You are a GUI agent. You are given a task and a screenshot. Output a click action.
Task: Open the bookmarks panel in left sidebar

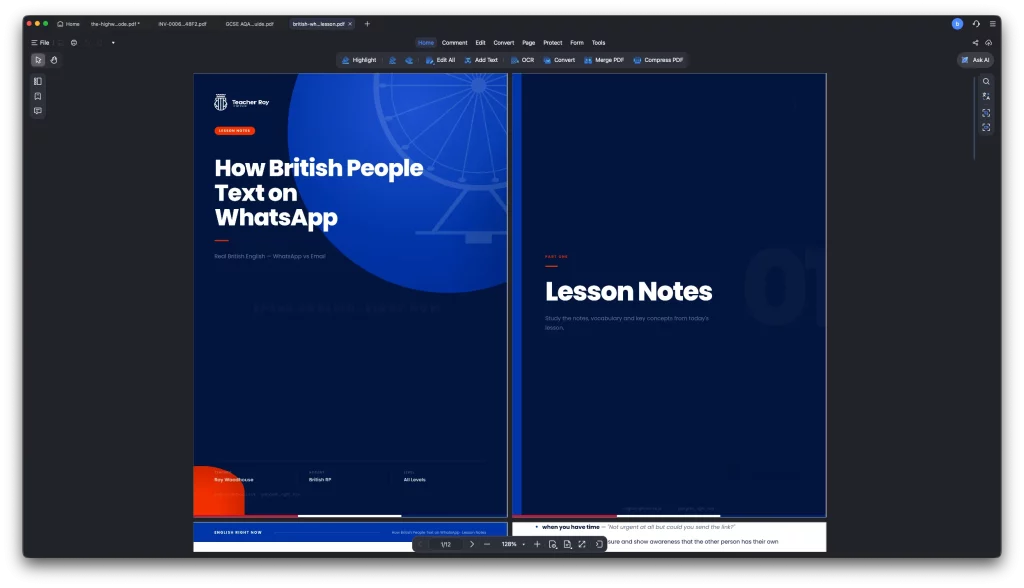click(x=38, y=97)
